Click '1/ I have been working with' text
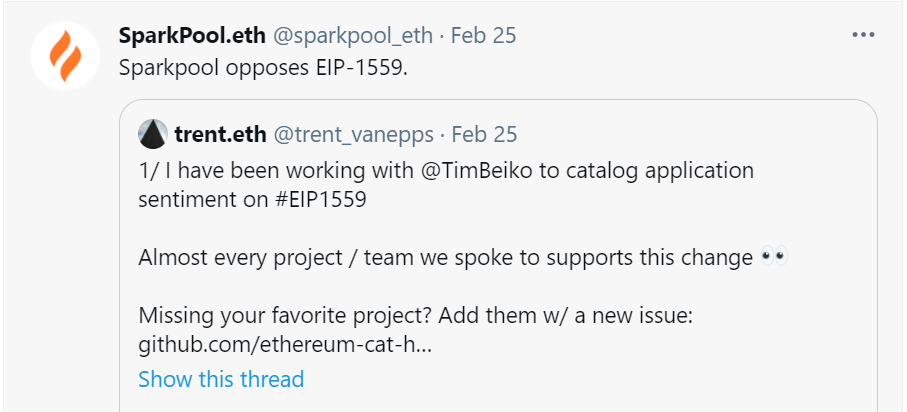Screen dimensions: 907x412 point(276,171)
